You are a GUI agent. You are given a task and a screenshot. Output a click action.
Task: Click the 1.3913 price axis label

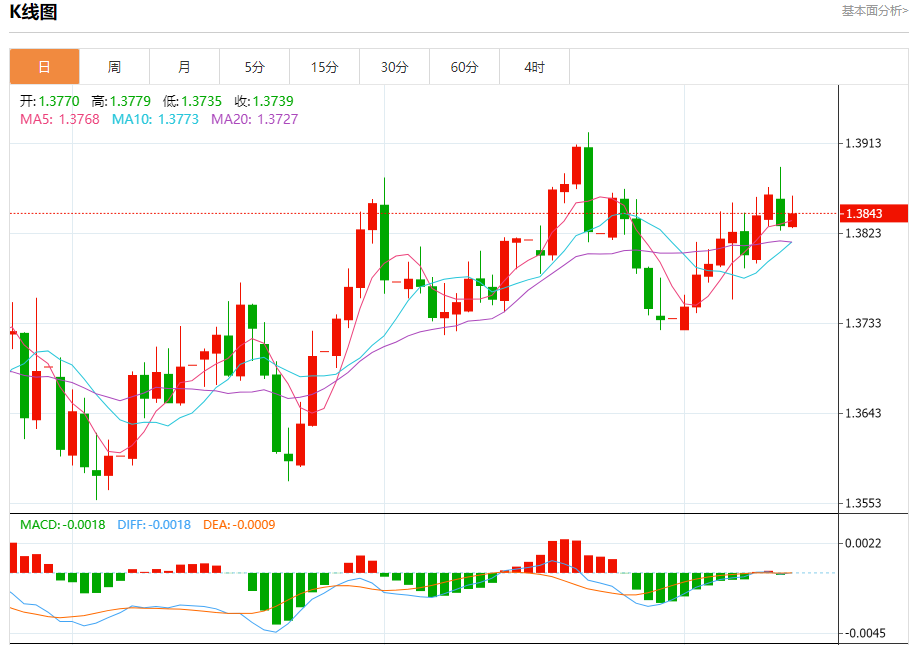[863, 143]
